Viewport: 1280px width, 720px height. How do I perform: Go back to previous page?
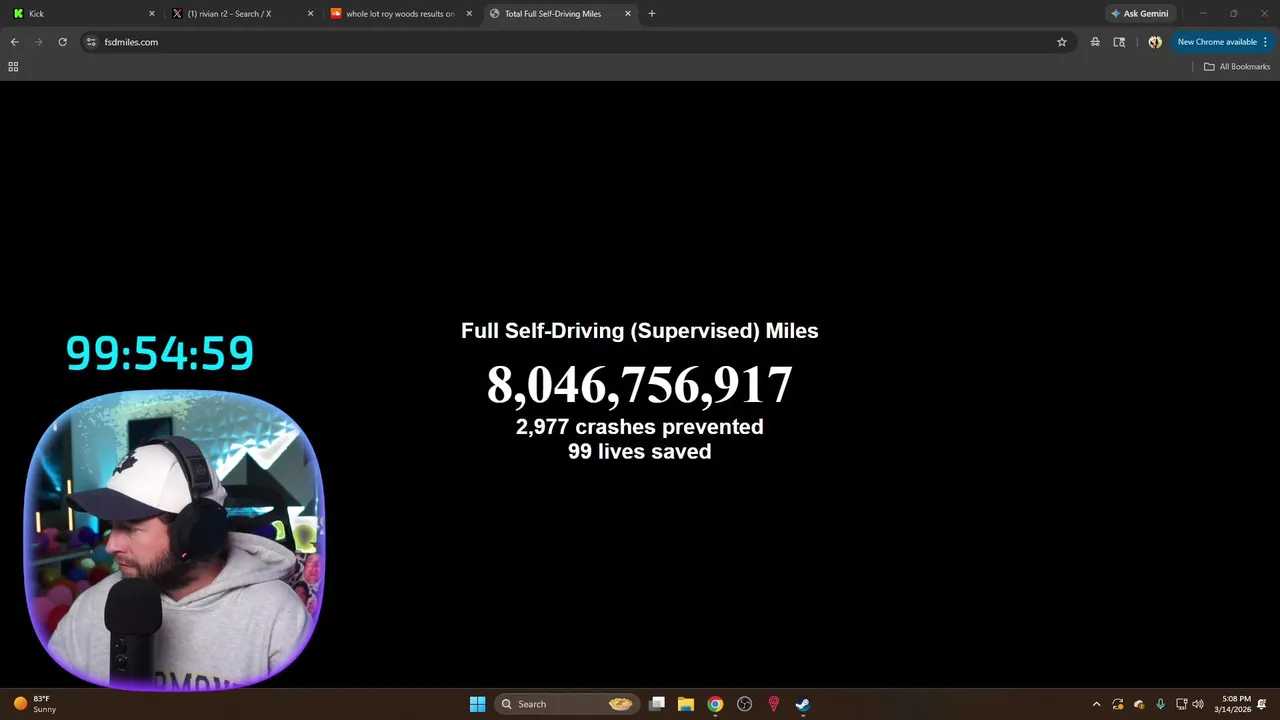pyautogui.click(x=14, y=42)
